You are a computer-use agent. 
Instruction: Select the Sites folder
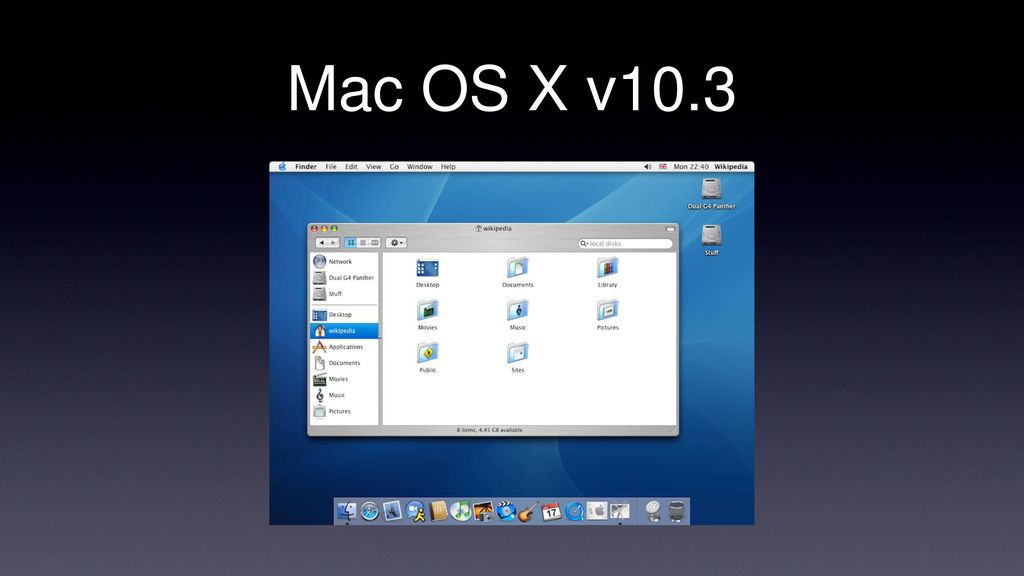pos(518,357)
